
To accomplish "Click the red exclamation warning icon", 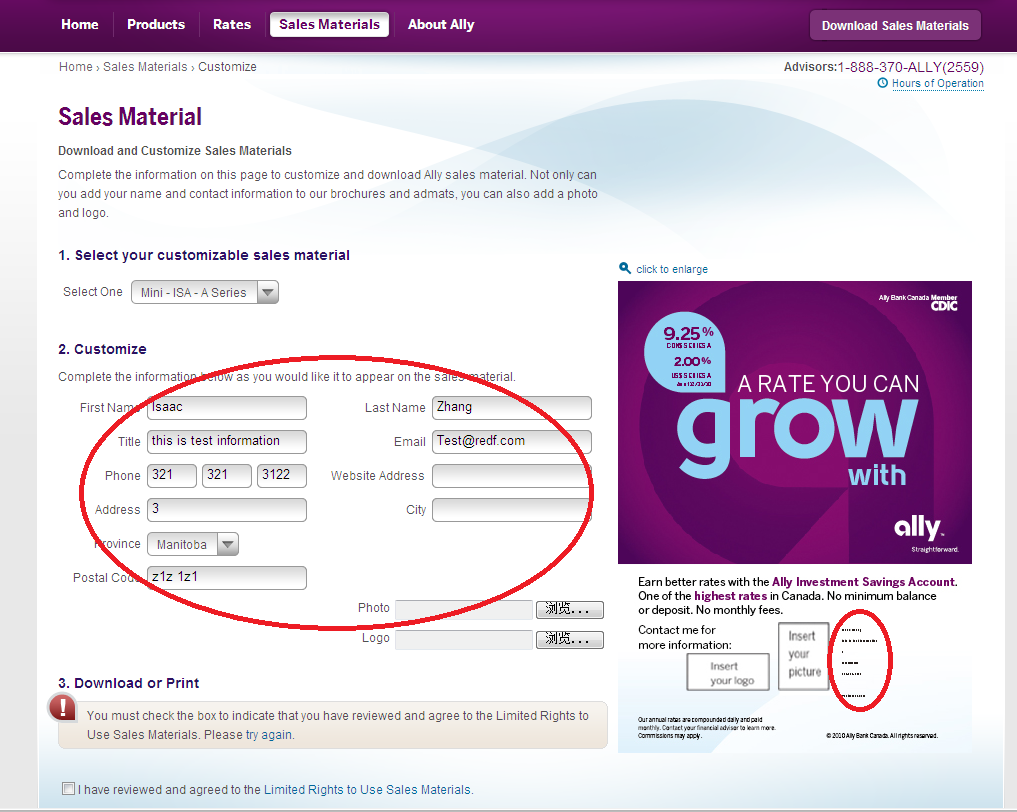I will coord(63,707).
